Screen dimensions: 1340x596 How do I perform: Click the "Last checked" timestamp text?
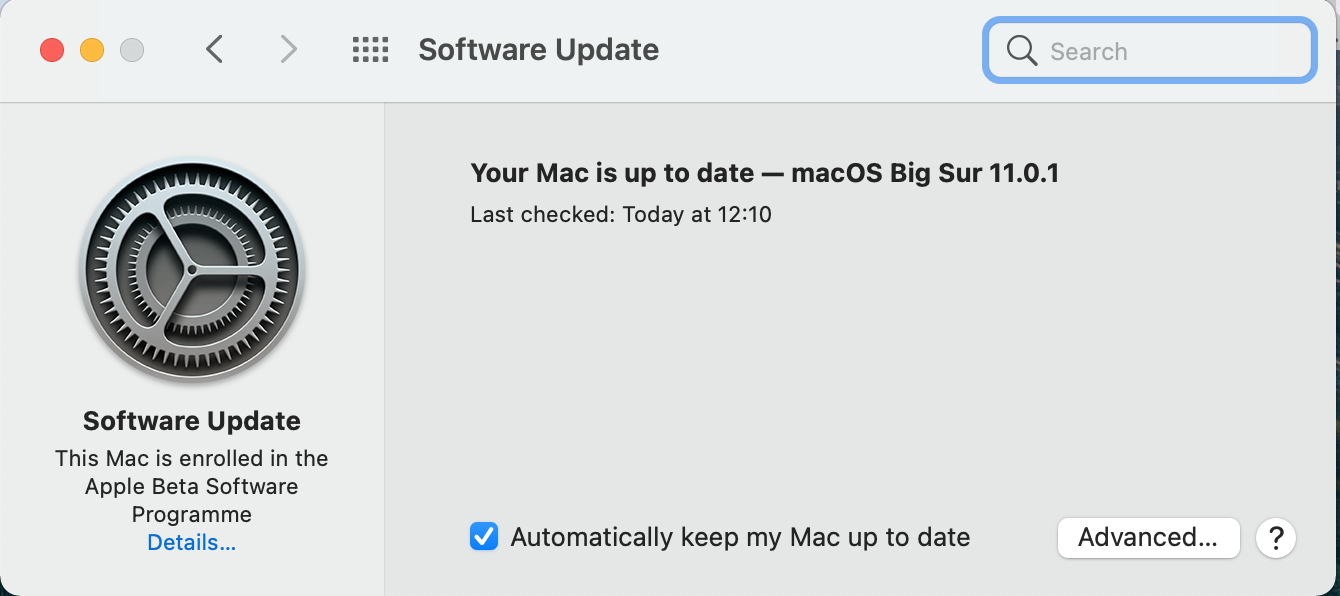[x=621, y=214]
